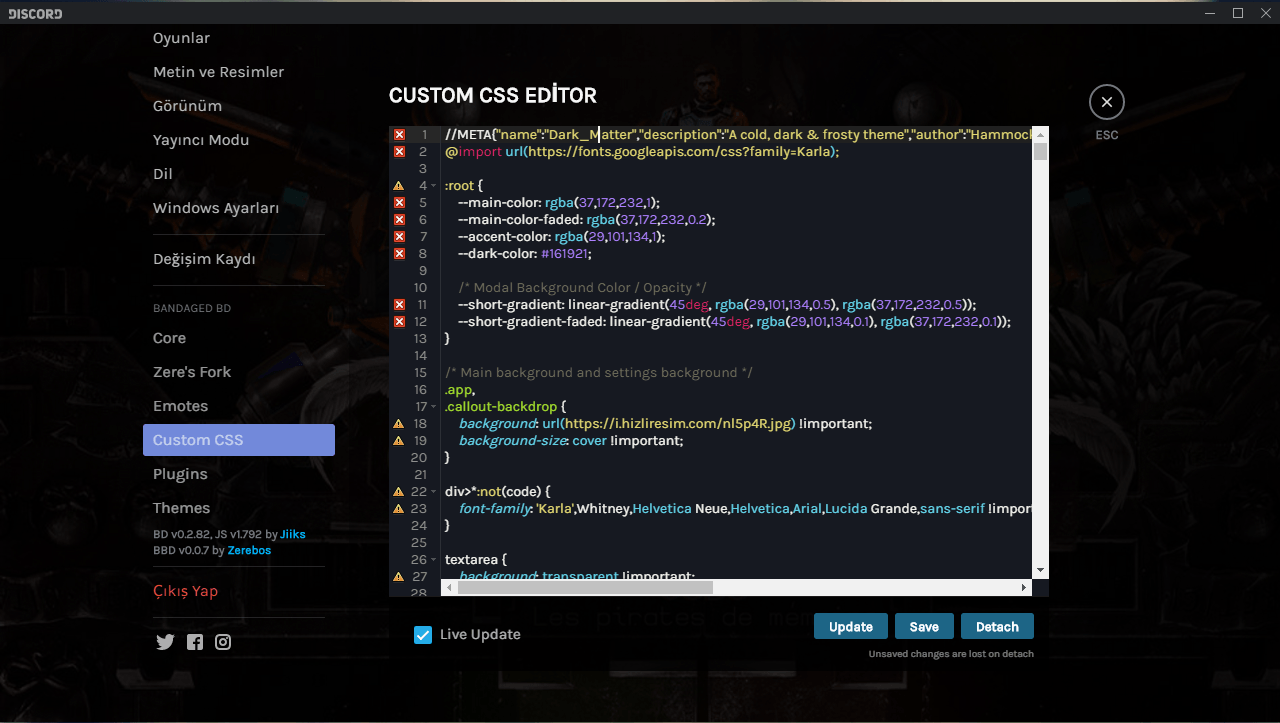Open the Instagram social icon in sidebar
Screen dimensions: 1280x723
click(223, 642)
